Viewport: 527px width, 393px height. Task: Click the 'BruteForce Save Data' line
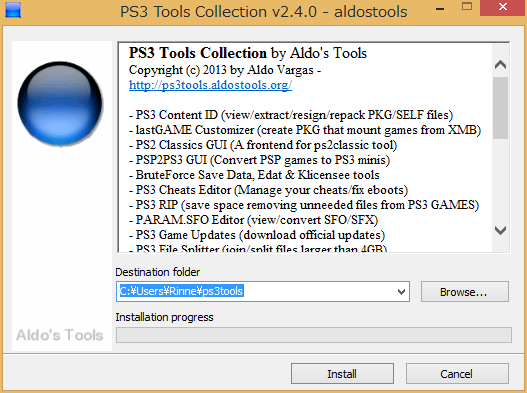tap(254, 175)
